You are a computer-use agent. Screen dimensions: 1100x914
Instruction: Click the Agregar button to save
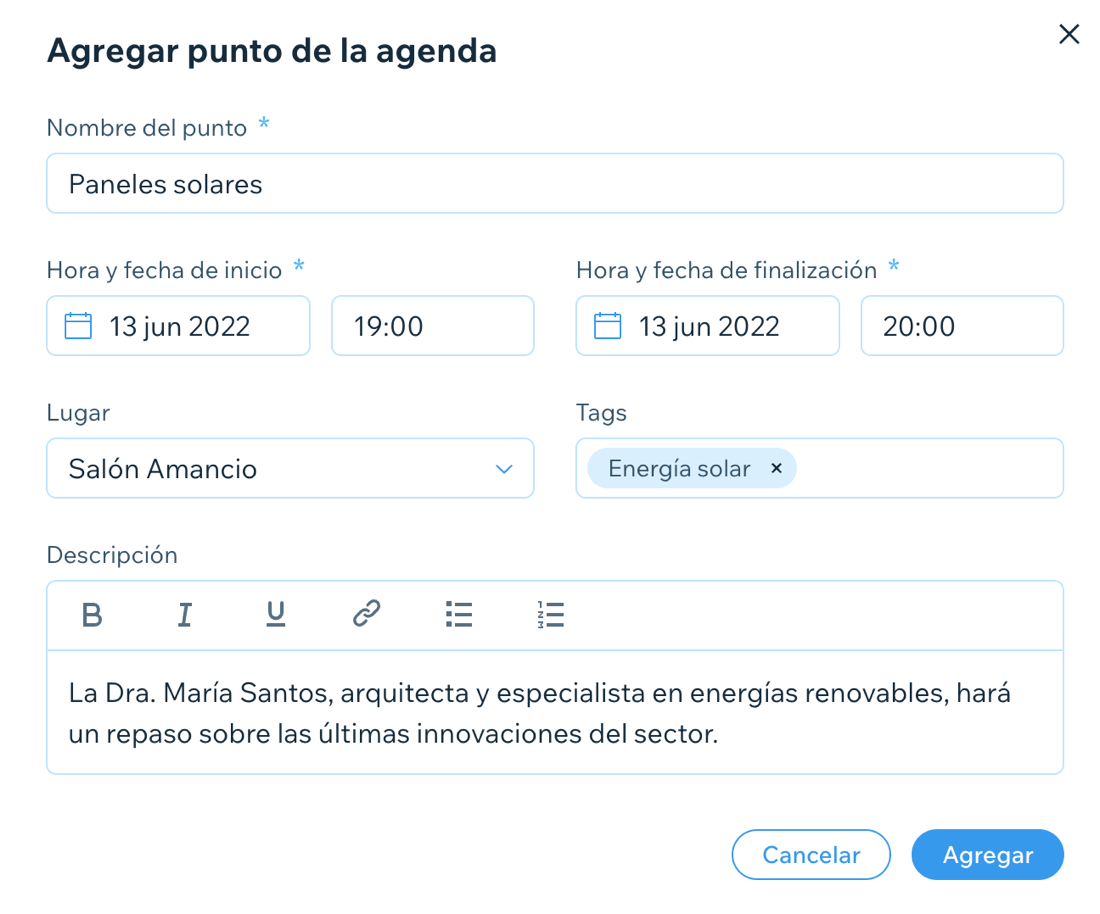click(987, 855)
